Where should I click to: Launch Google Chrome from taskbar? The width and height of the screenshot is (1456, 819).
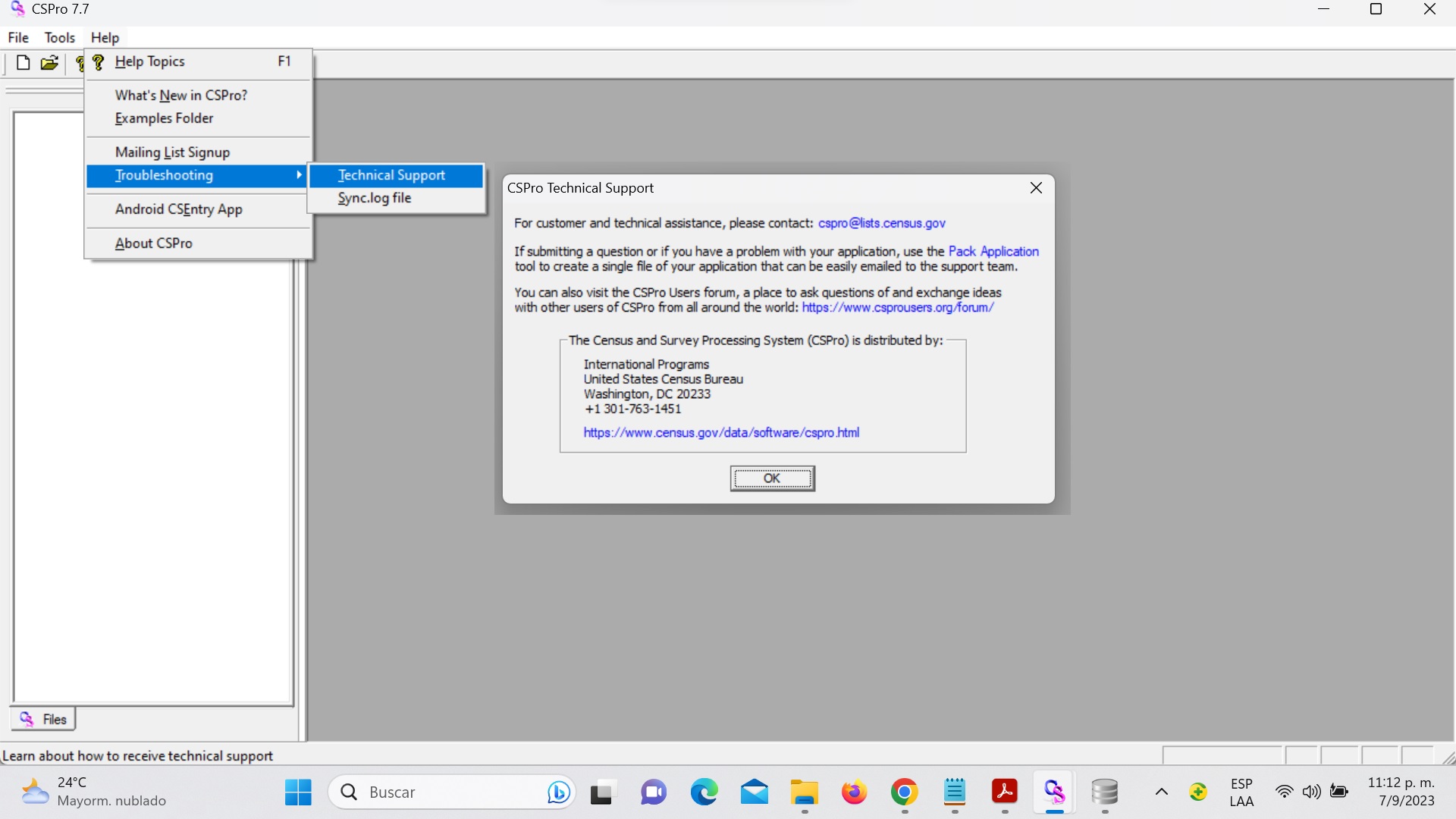(904, 792)
